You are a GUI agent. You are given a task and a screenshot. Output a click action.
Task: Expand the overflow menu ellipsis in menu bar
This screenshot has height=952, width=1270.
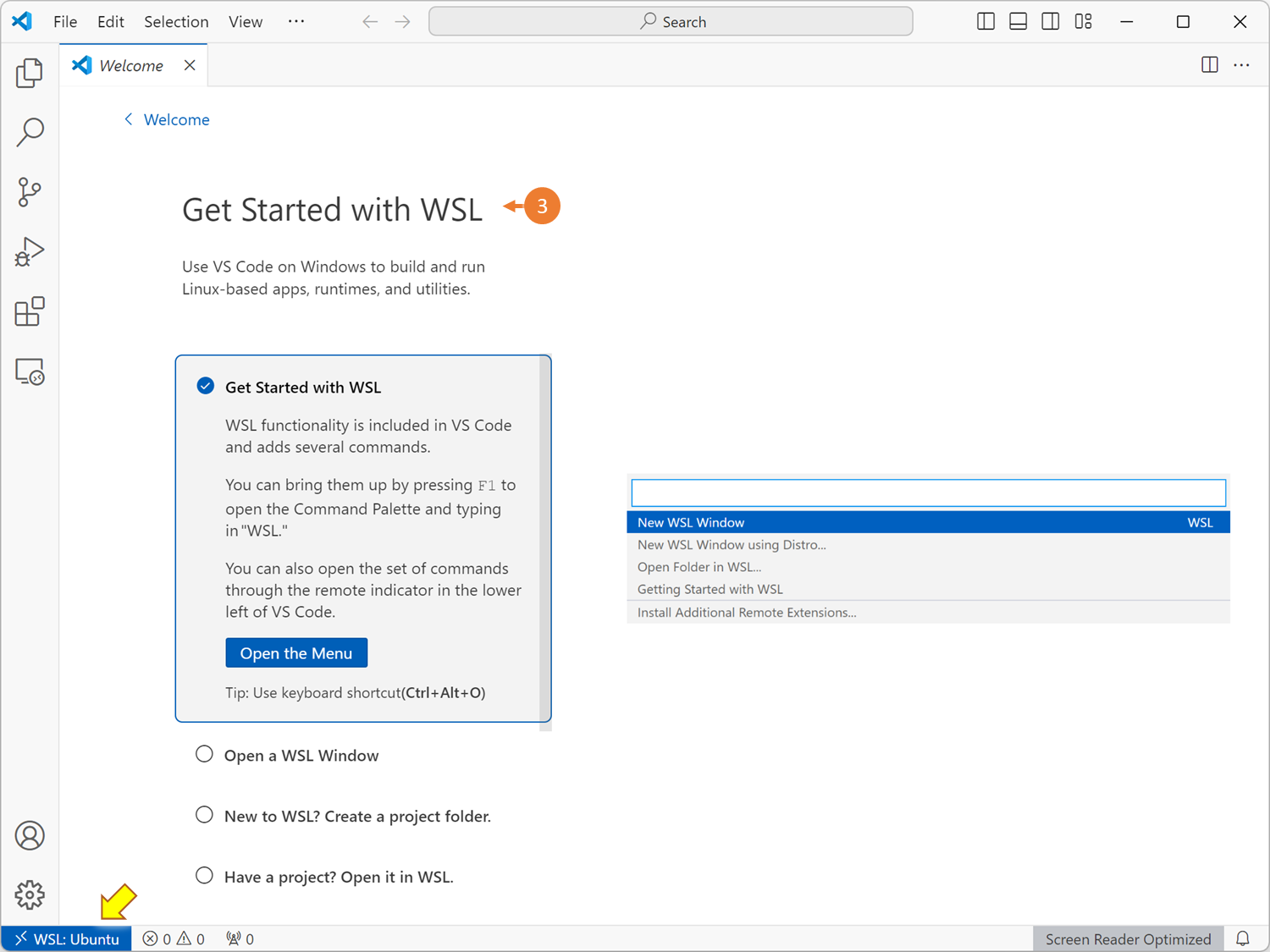(295, 21)
